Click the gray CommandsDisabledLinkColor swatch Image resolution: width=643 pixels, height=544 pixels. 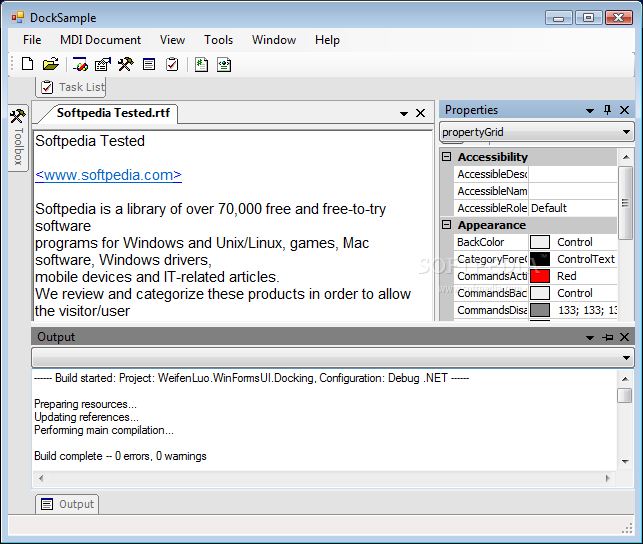click(540, 310)
